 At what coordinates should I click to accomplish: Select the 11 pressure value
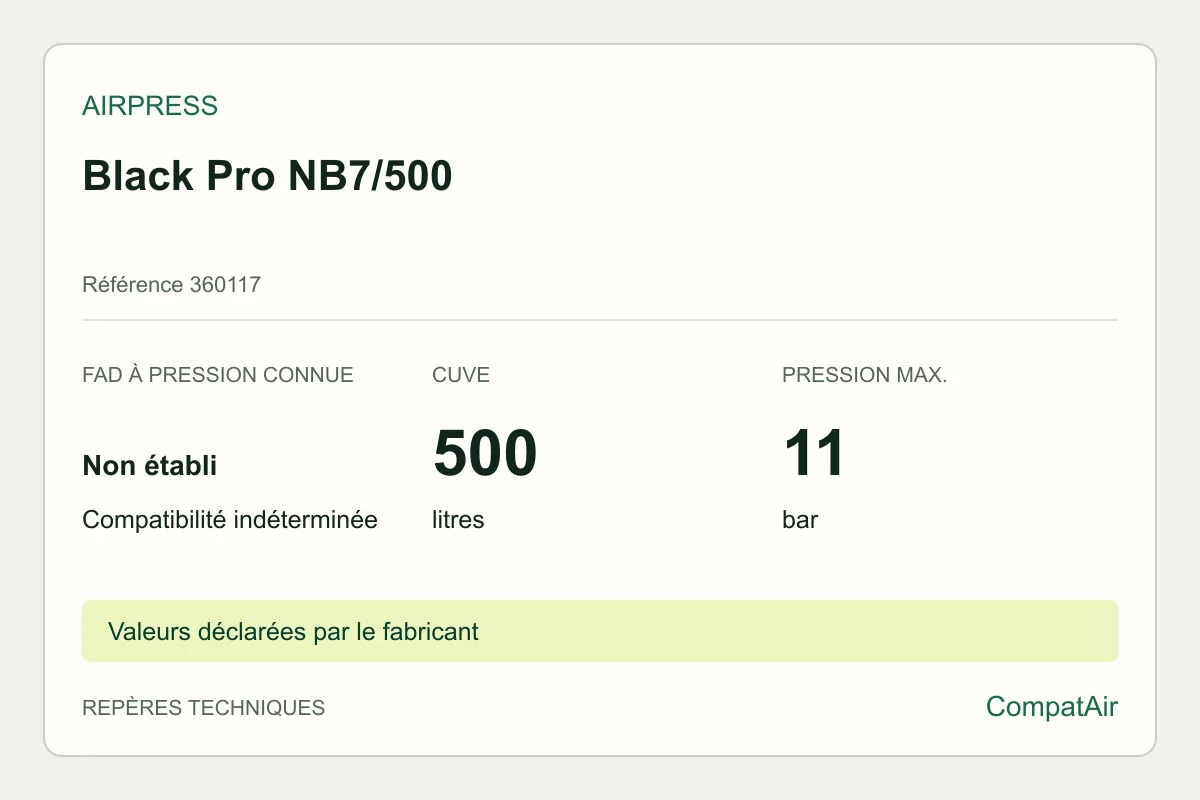(x=814, y=453)
